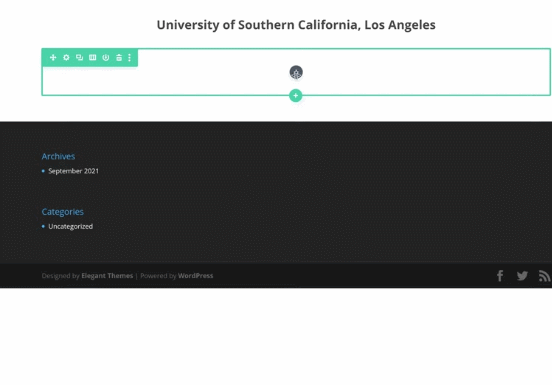
Task: Open the Twitter footer icon
Action: click(522, 276)
